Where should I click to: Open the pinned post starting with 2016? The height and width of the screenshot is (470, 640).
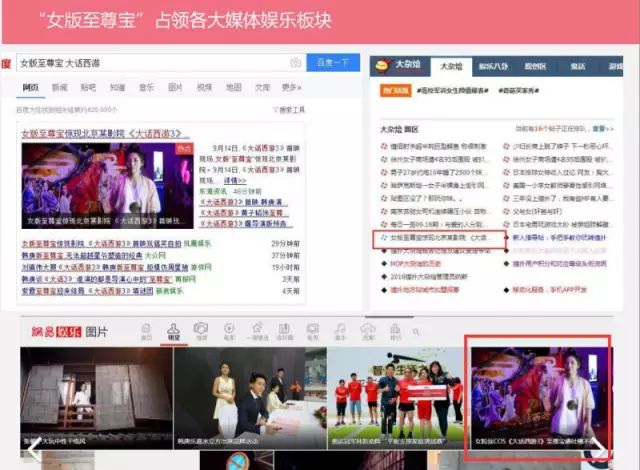pos(429,277)
